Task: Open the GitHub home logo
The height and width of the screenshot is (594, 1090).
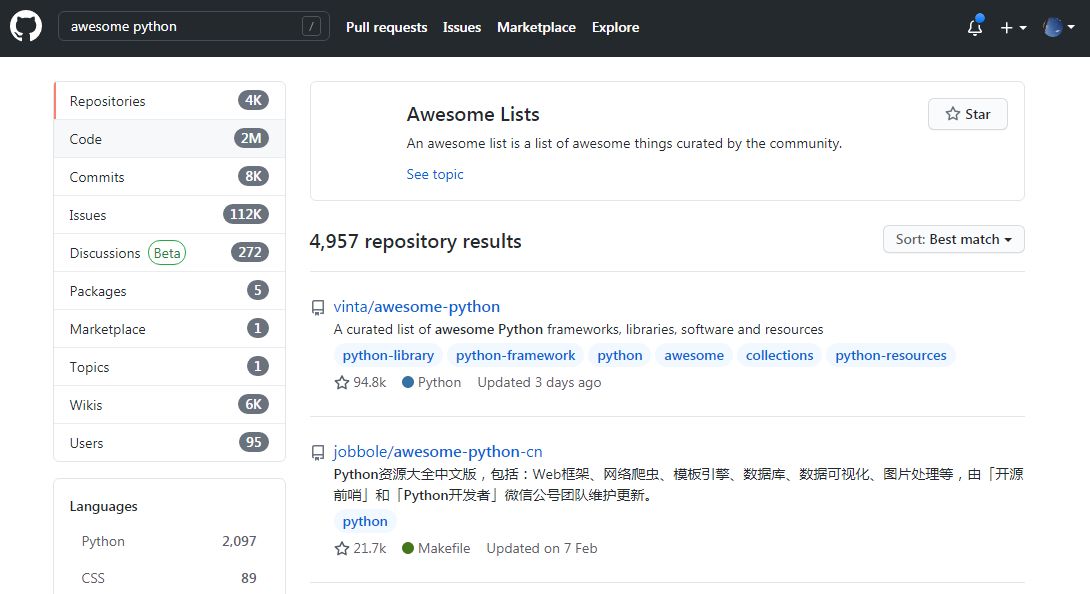Action: pos(26,26)
